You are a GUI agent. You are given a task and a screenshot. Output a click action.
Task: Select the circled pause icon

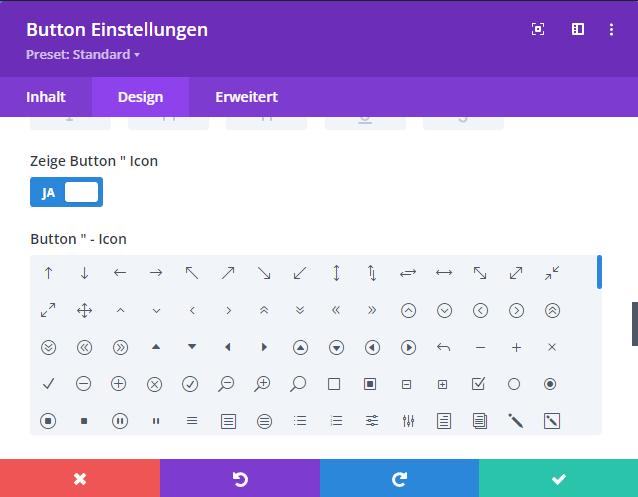120,421
